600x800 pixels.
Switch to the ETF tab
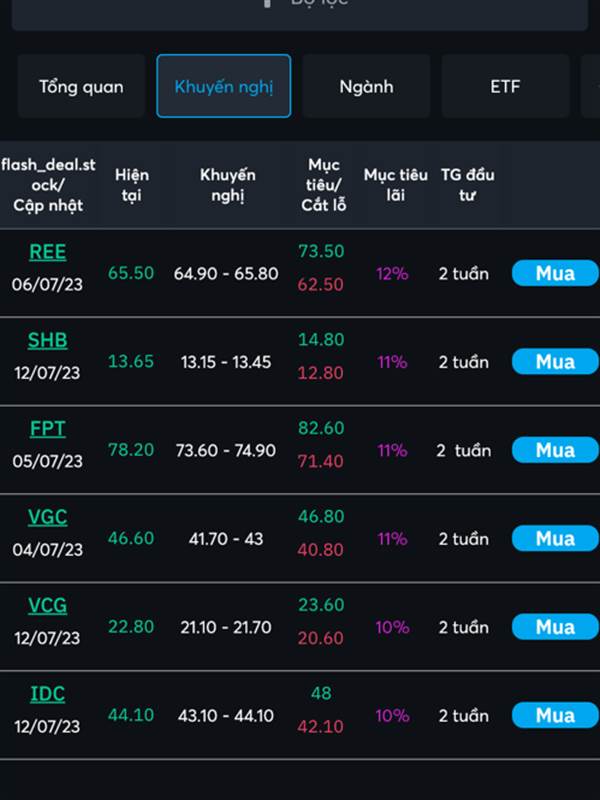click(505, 86)
